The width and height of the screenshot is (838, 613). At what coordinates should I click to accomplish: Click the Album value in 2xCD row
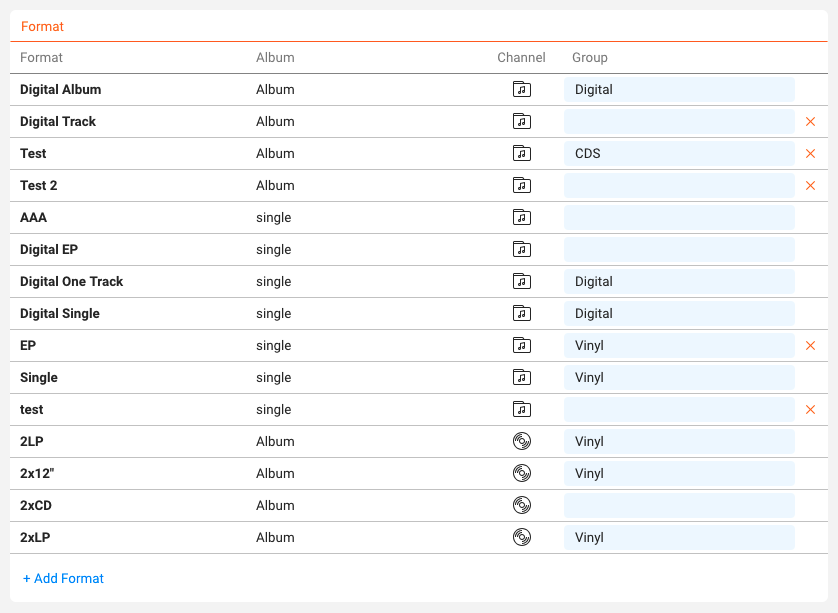[275, 506]
